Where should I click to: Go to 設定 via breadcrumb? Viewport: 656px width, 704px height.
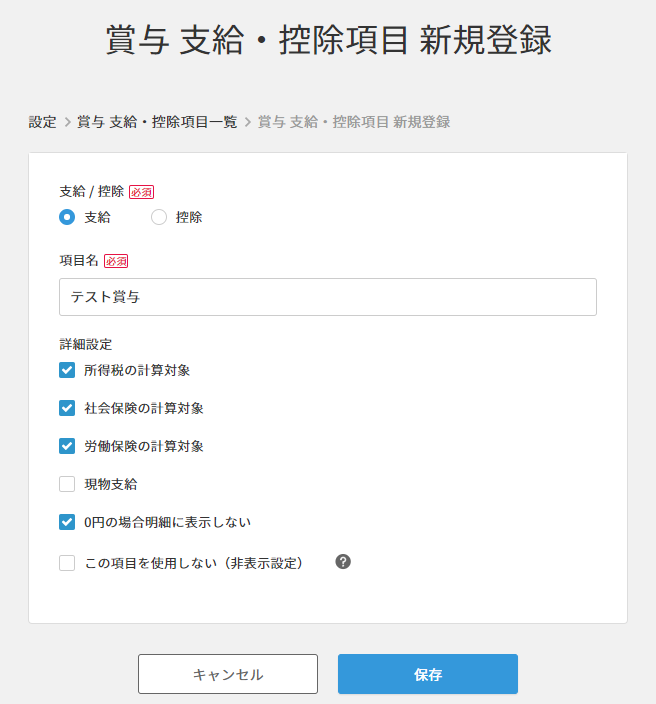(x=43, y=122)
